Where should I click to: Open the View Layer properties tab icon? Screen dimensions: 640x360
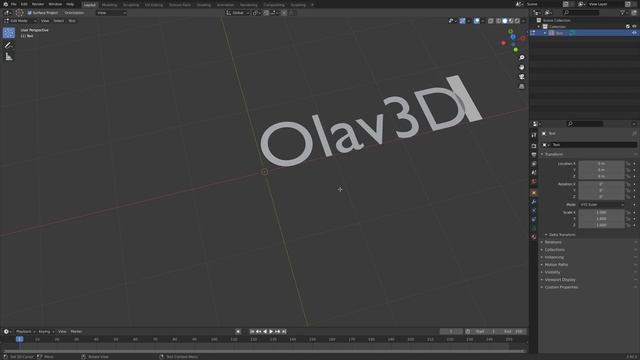[534, 164]
